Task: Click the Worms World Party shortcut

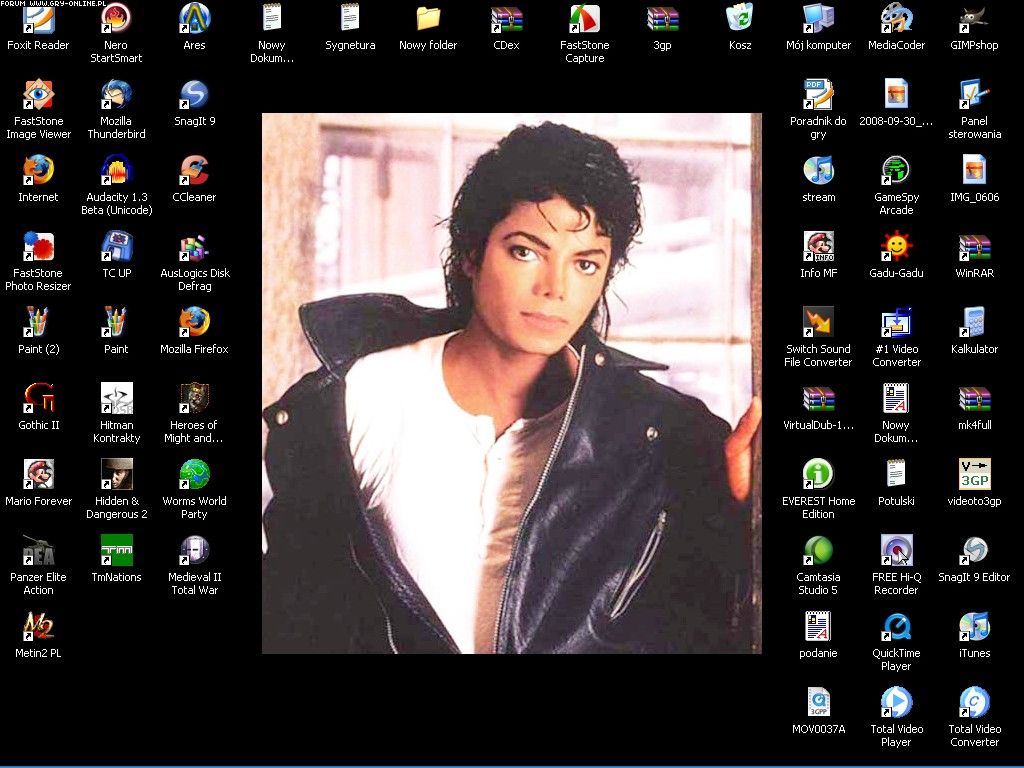Action: [x=195, y=475]
